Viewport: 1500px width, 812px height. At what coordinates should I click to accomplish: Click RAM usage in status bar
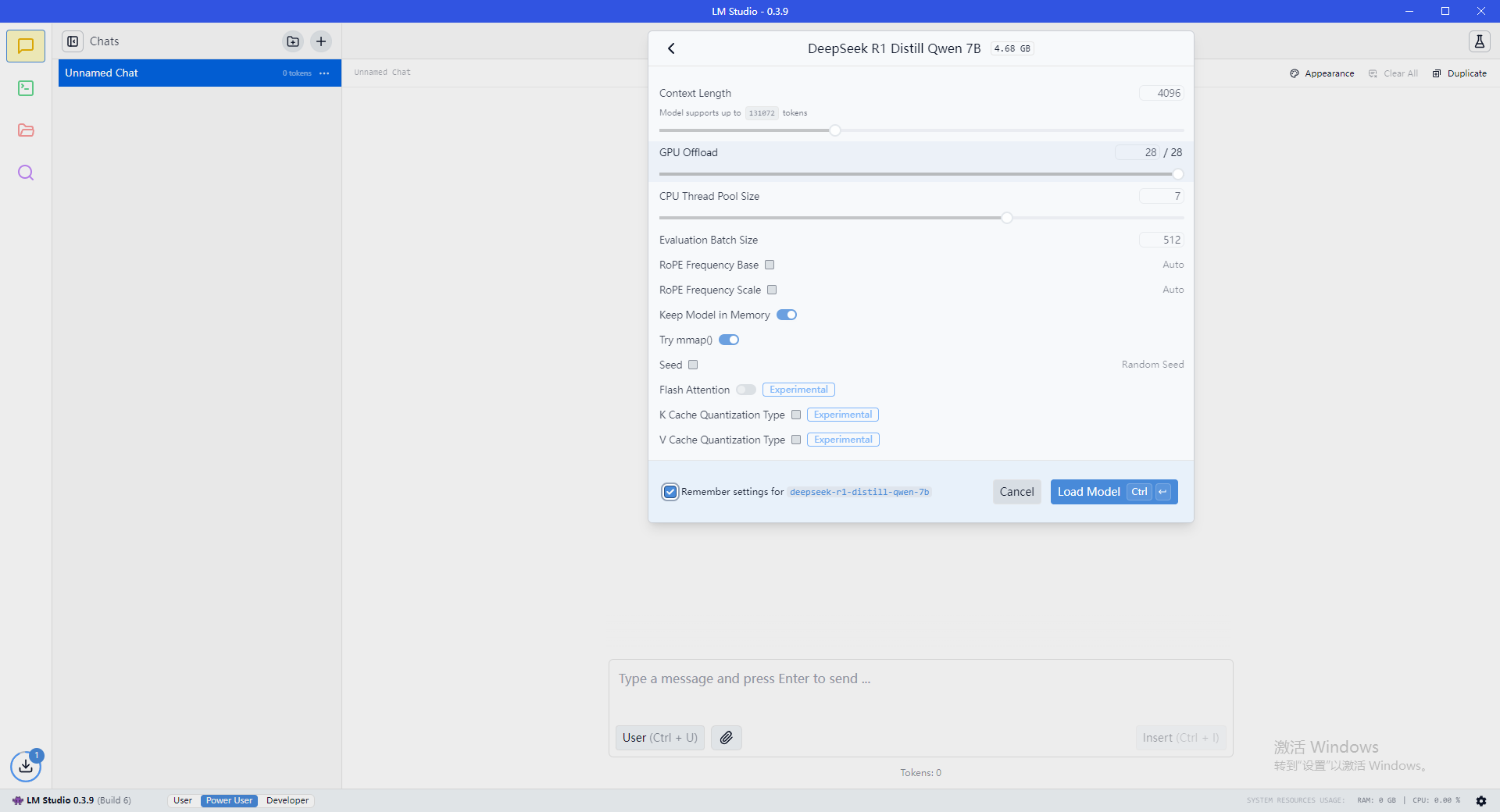1377,800
